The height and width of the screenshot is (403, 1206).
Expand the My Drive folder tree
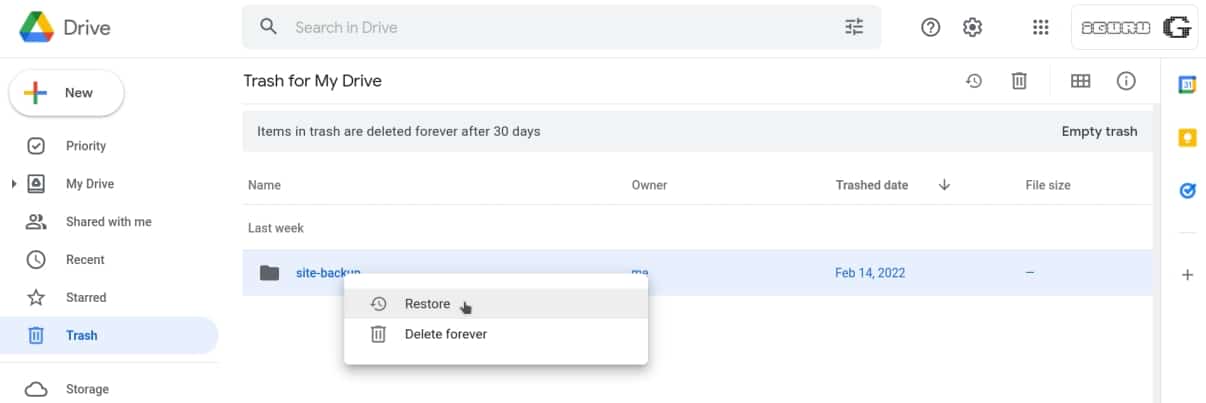click(x=14, y=184)
